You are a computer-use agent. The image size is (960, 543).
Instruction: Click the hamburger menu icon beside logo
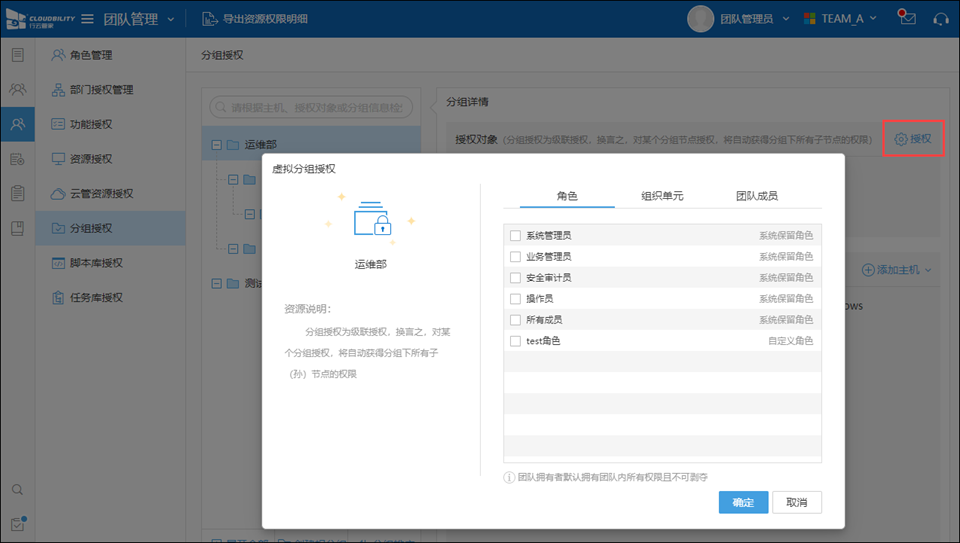pos(87,19)
